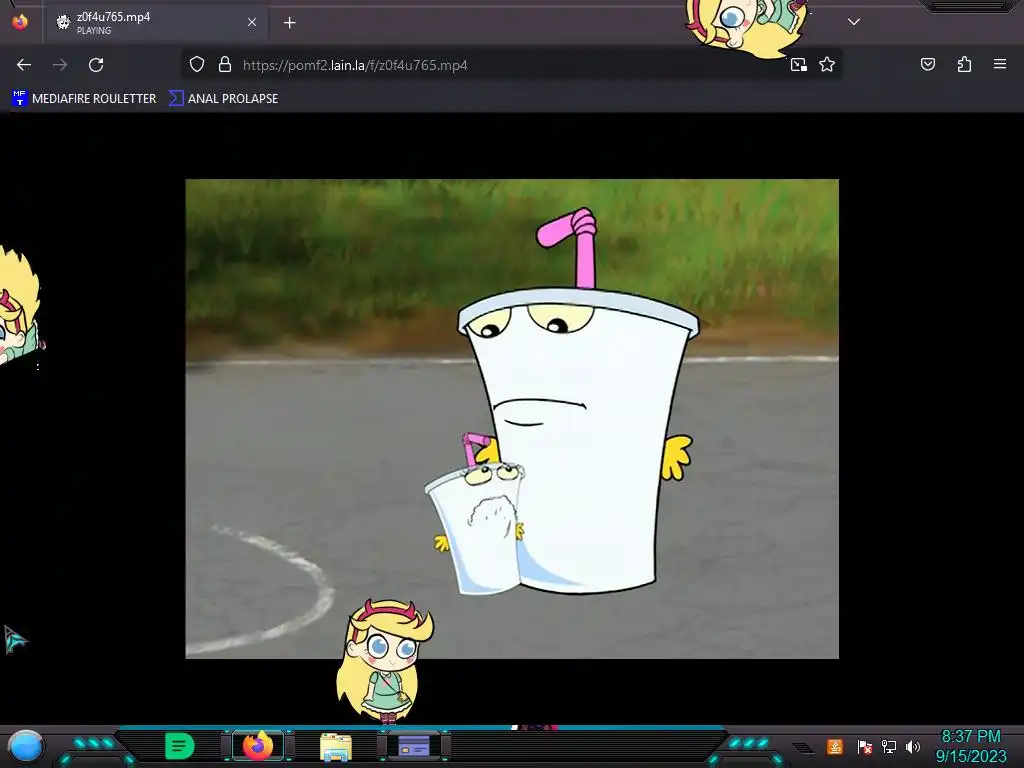Open the MEDIAFIRE ROULETTER bookmark
This screenshot has height=768, width=1024.
(84, 99)
